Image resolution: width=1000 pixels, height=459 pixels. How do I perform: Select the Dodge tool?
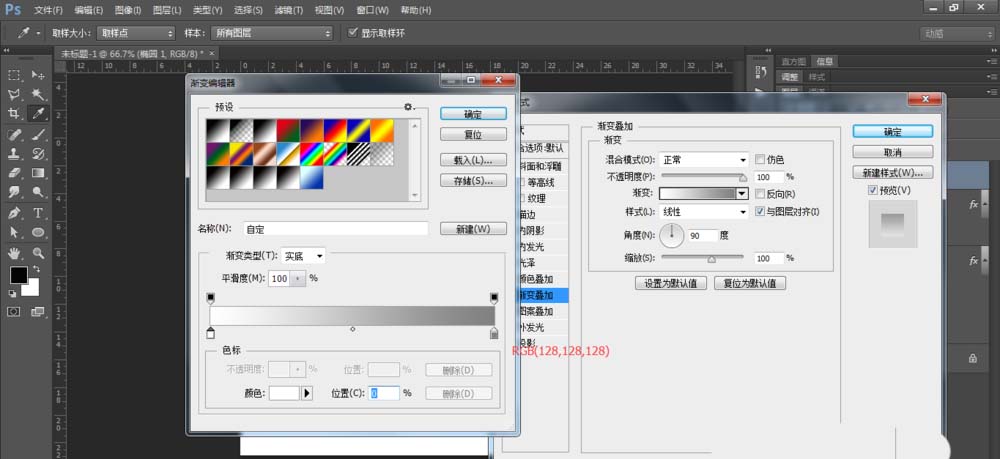point(38,191)
